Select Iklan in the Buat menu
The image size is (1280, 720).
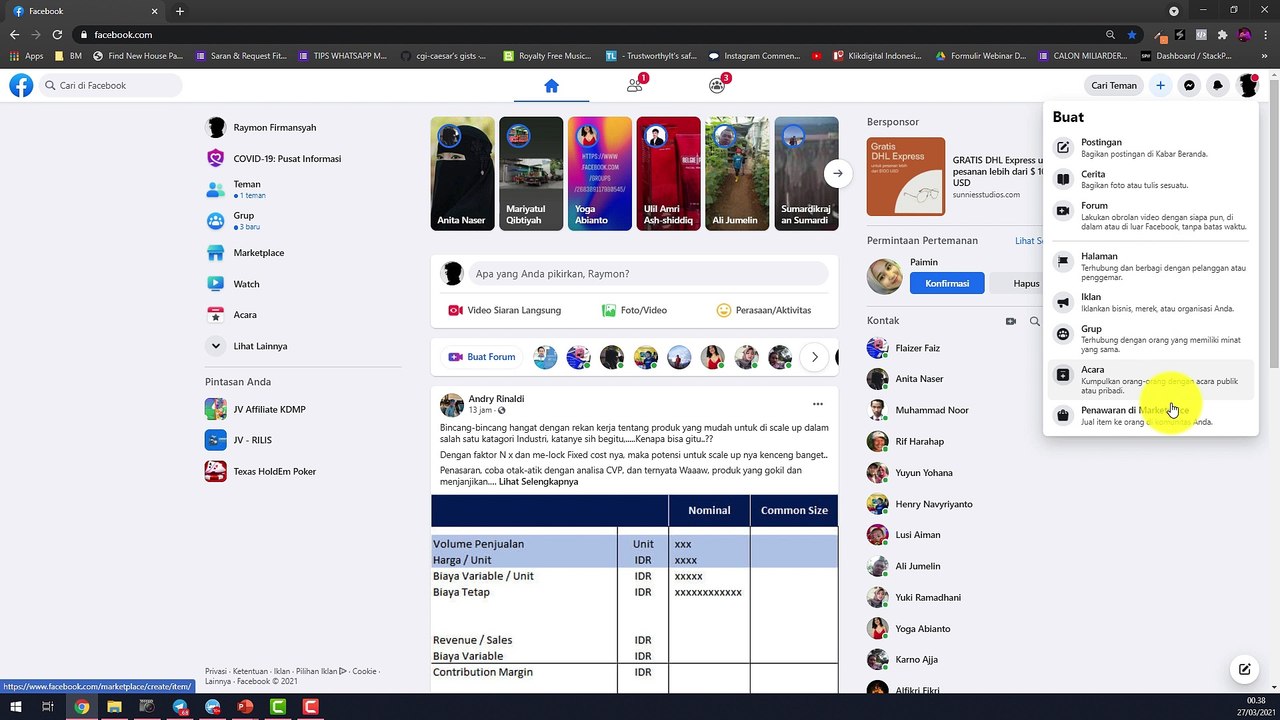pyautogui.click(x=1150, y=302)
